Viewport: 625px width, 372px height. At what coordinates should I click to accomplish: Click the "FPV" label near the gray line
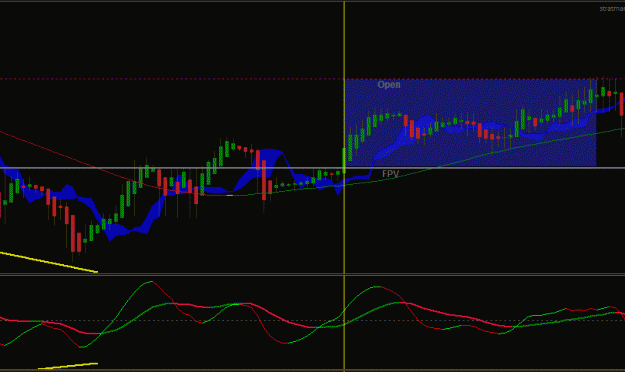(390, 174)
